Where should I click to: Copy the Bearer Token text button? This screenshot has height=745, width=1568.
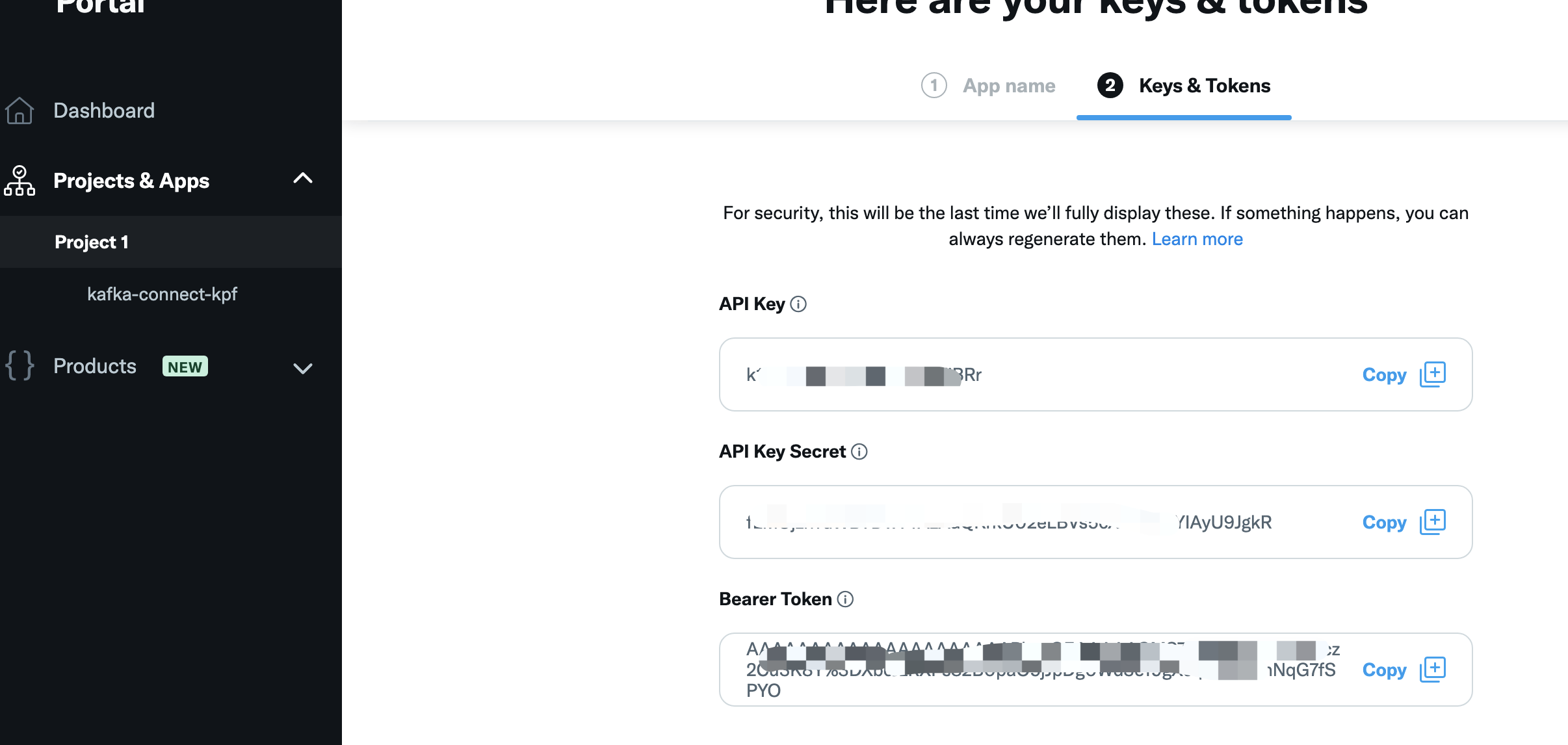(x=1385, y=670)
